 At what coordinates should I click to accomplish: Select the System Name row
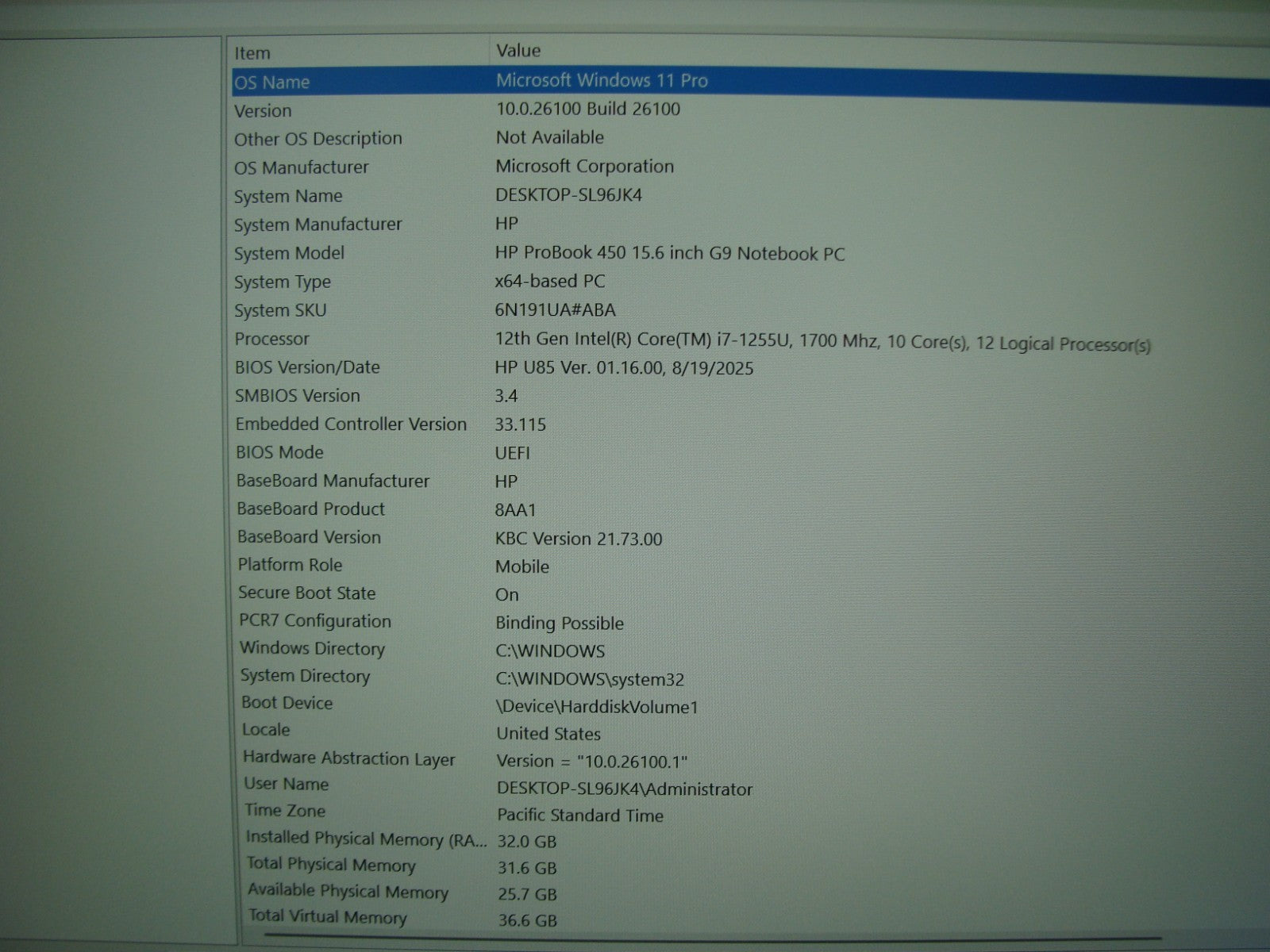tap(288, 196)
